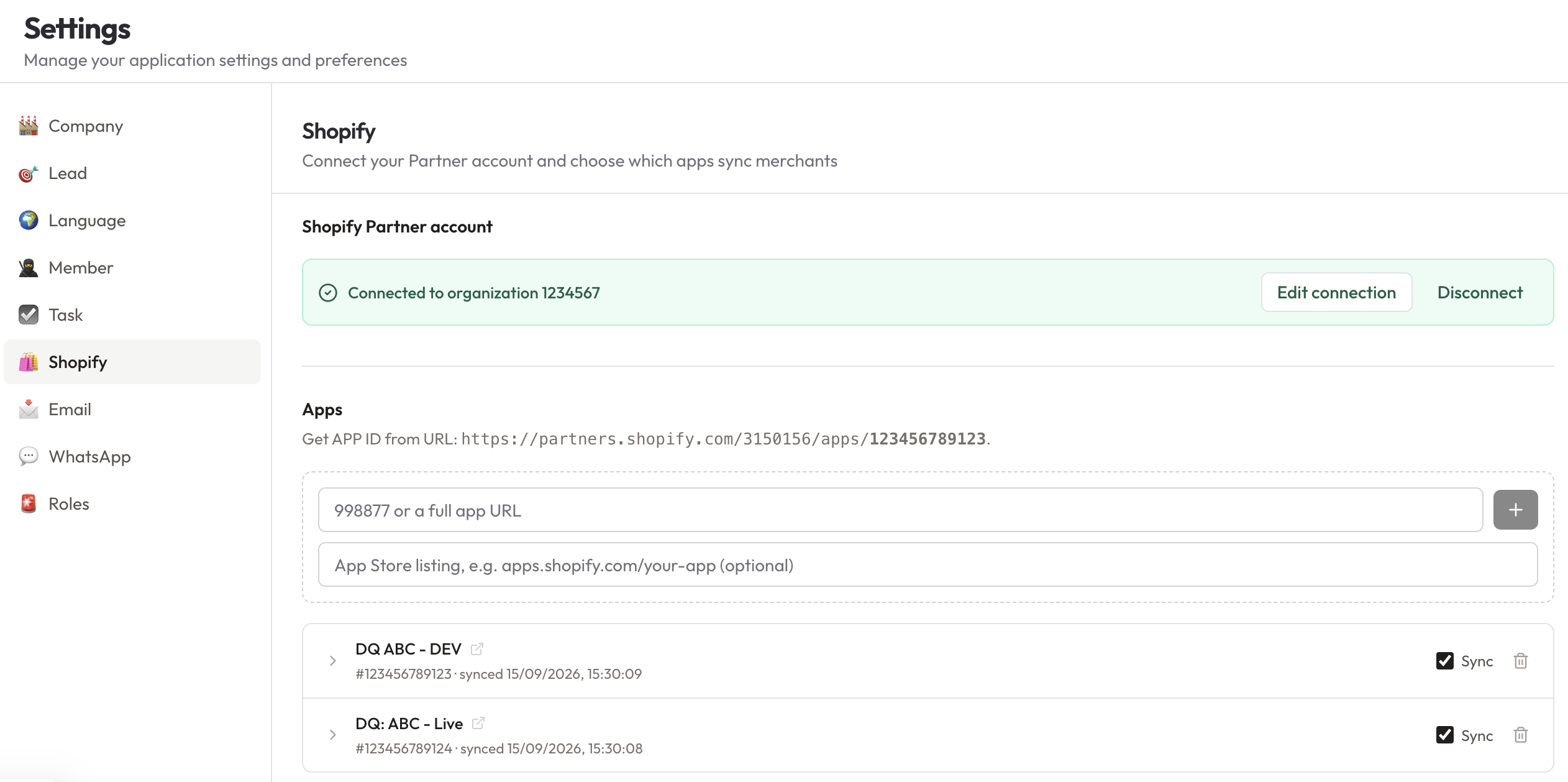Click the Member ninja icon in sidebar
Screen dimensions: 1568x782
click(29, 267)
